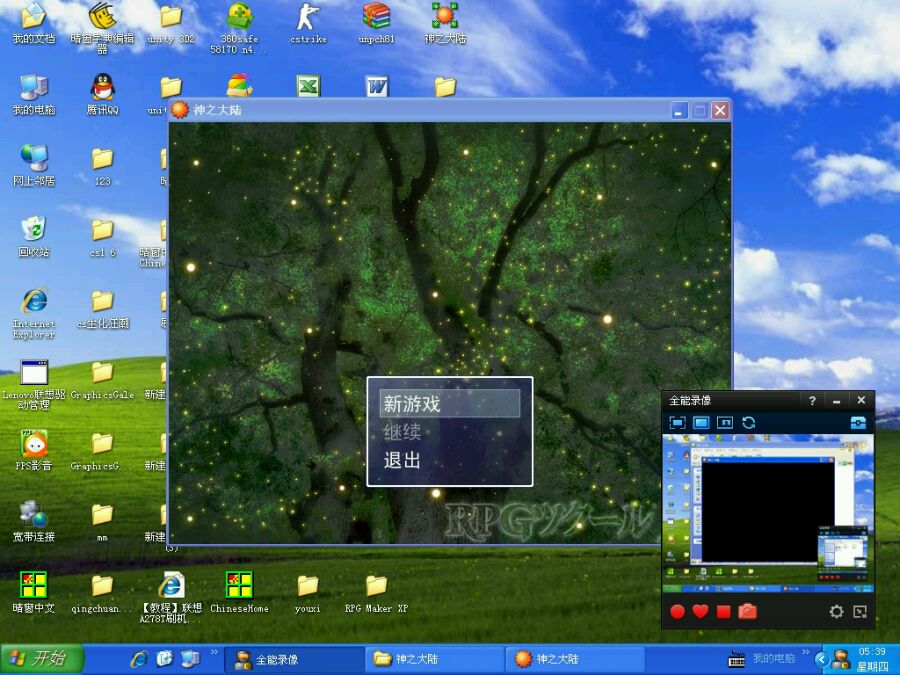Open 我的电脑 desktop icon
The height and width of the screenshot is (675, 900).
point(34,95)
